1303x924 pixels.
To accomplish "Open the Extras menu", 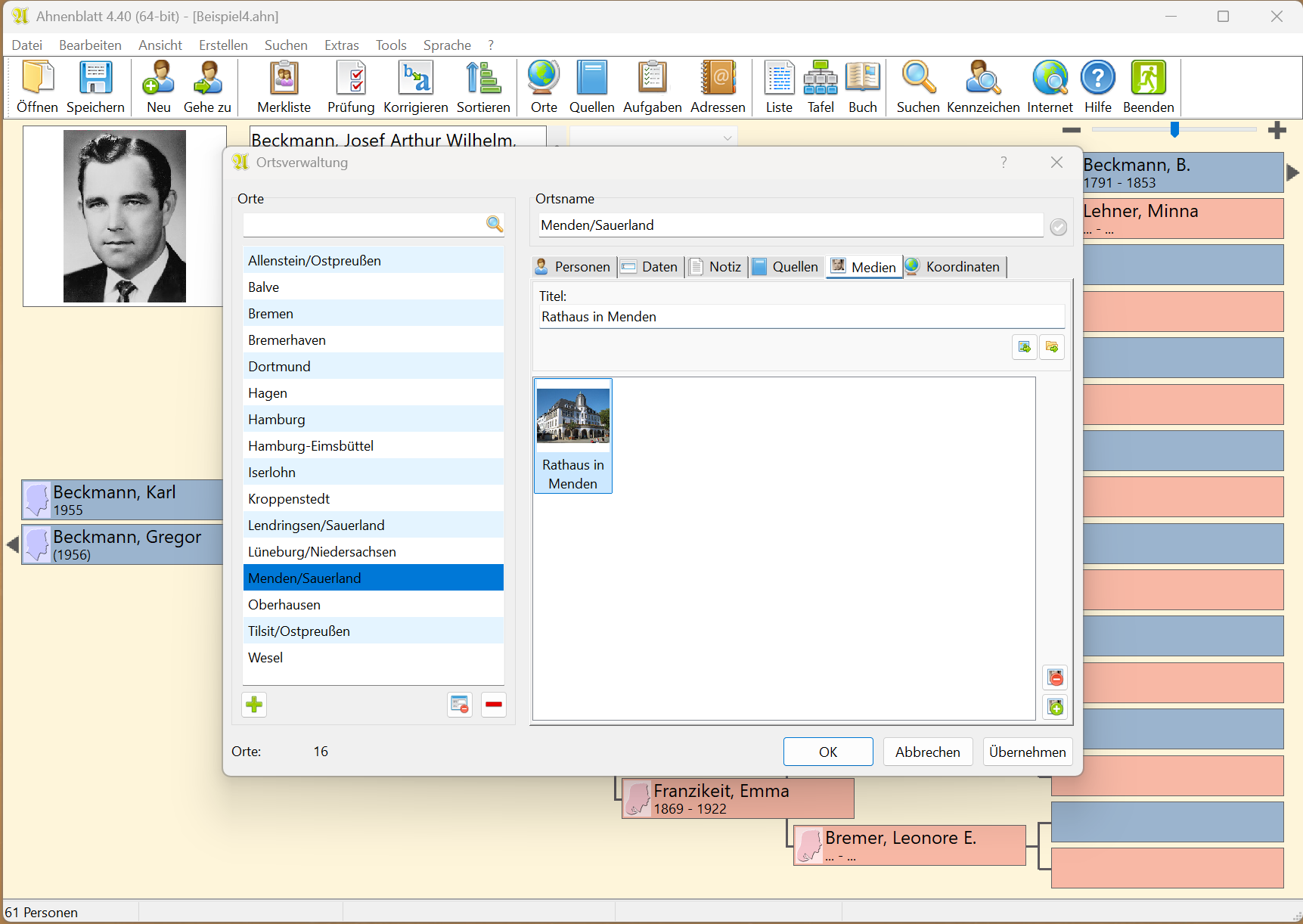I will click(x=341, y=45).
